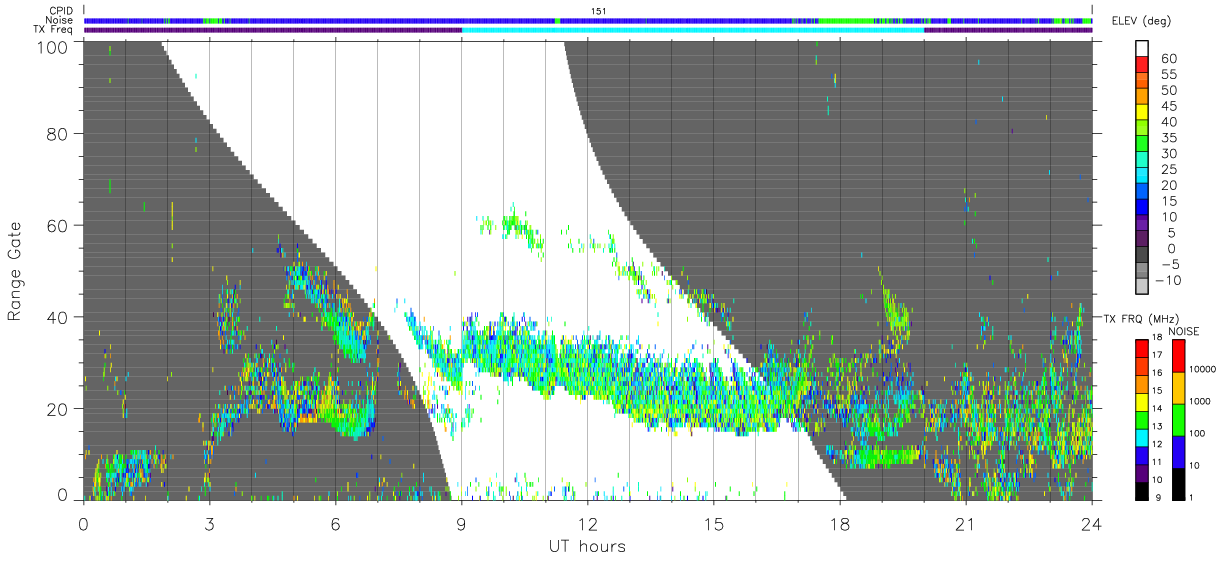Click the 80 tick on Range Gate axis
1228x567 pixels.
(x=59, y=133)
